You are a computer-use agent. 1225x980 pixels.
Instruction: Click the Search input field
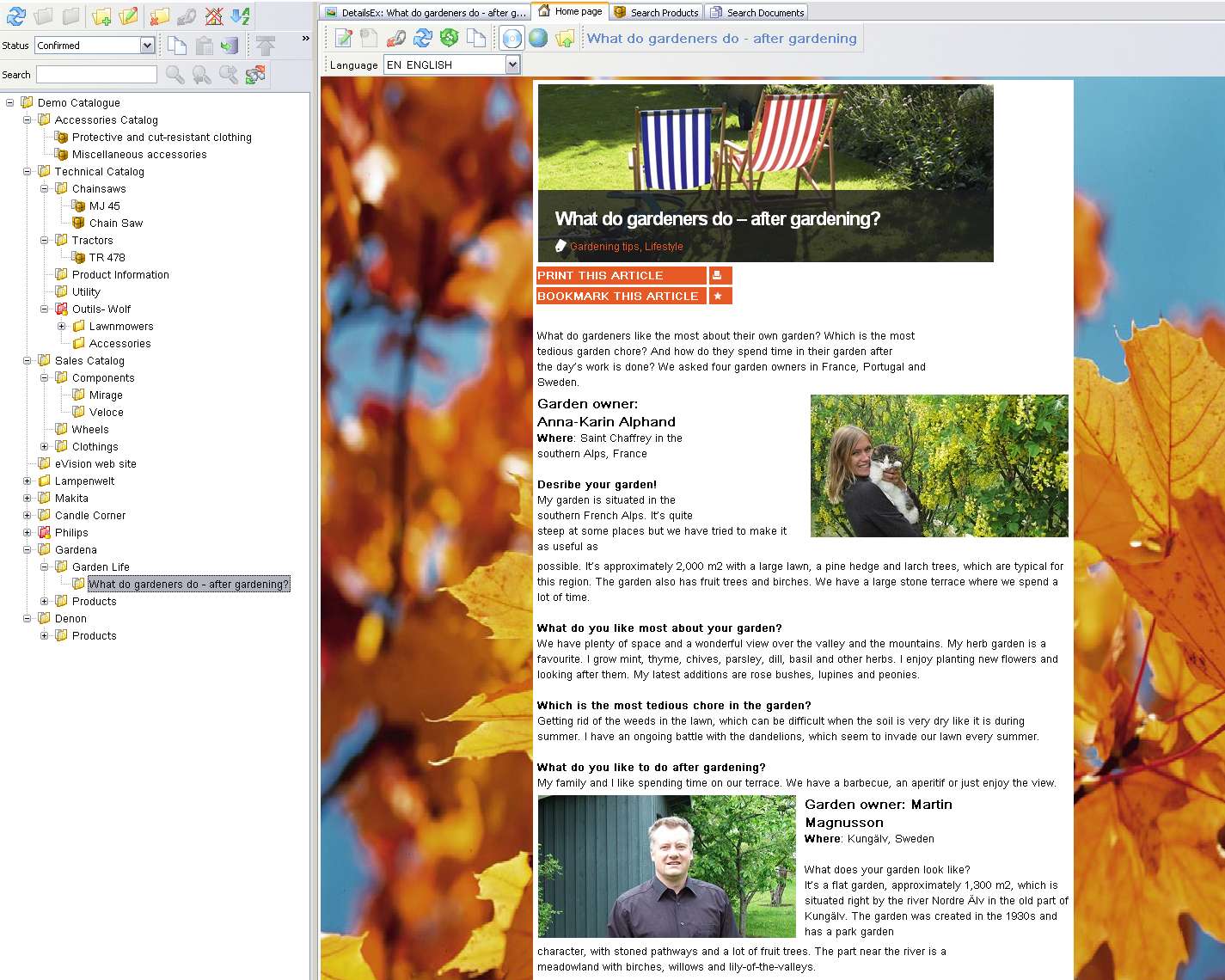click(96, 75)
